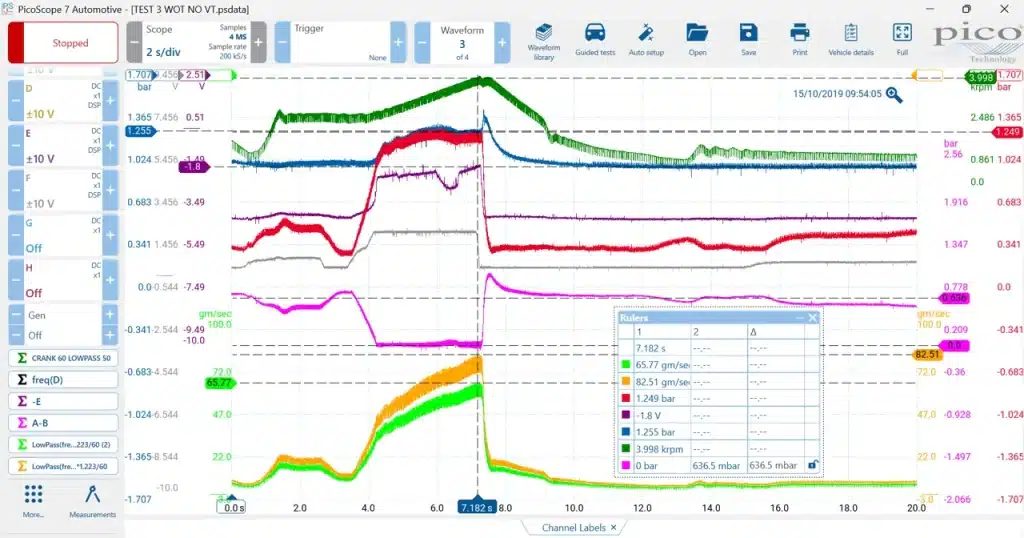Open the LowPass(fre...*1.223/60 math channel
The height and width of the screenshot is (538, 1024).
tap(63, 466)
